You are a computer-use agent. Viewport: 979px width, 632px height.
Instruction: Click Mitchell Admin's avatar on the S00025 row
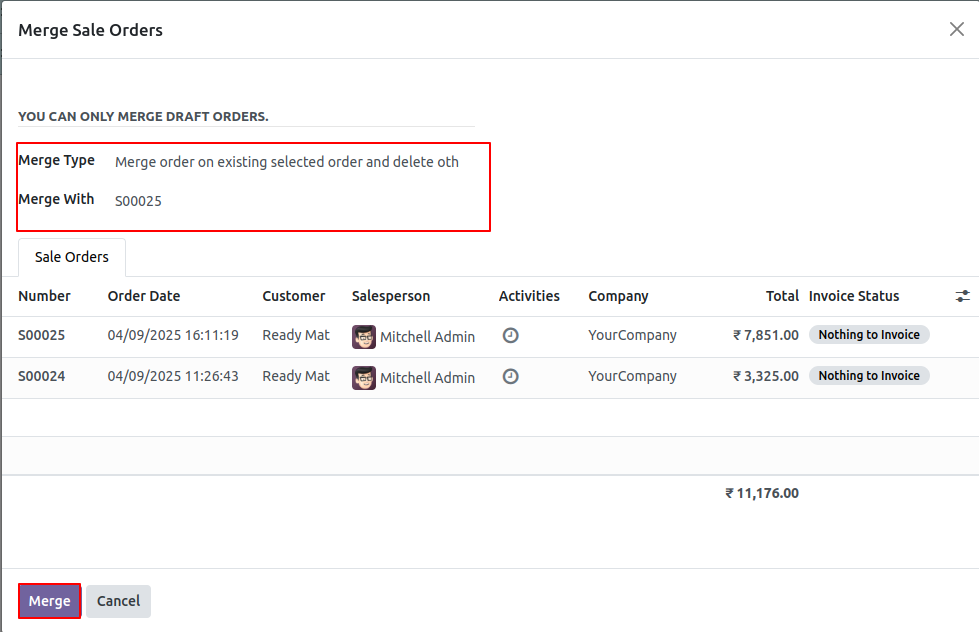pyautogui.click(x=363, y=336)
